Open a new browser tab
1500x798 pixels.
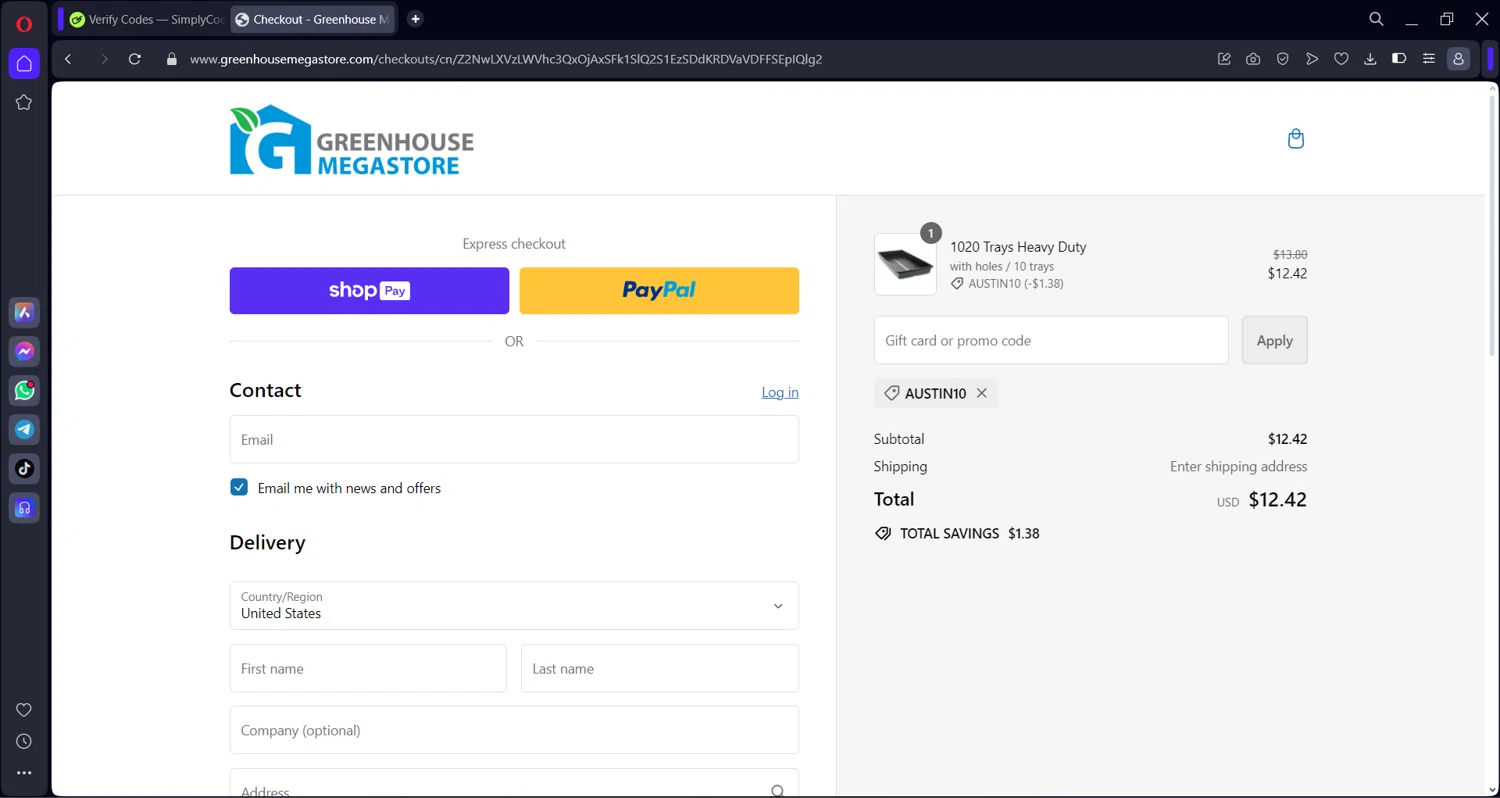[416, 19]
